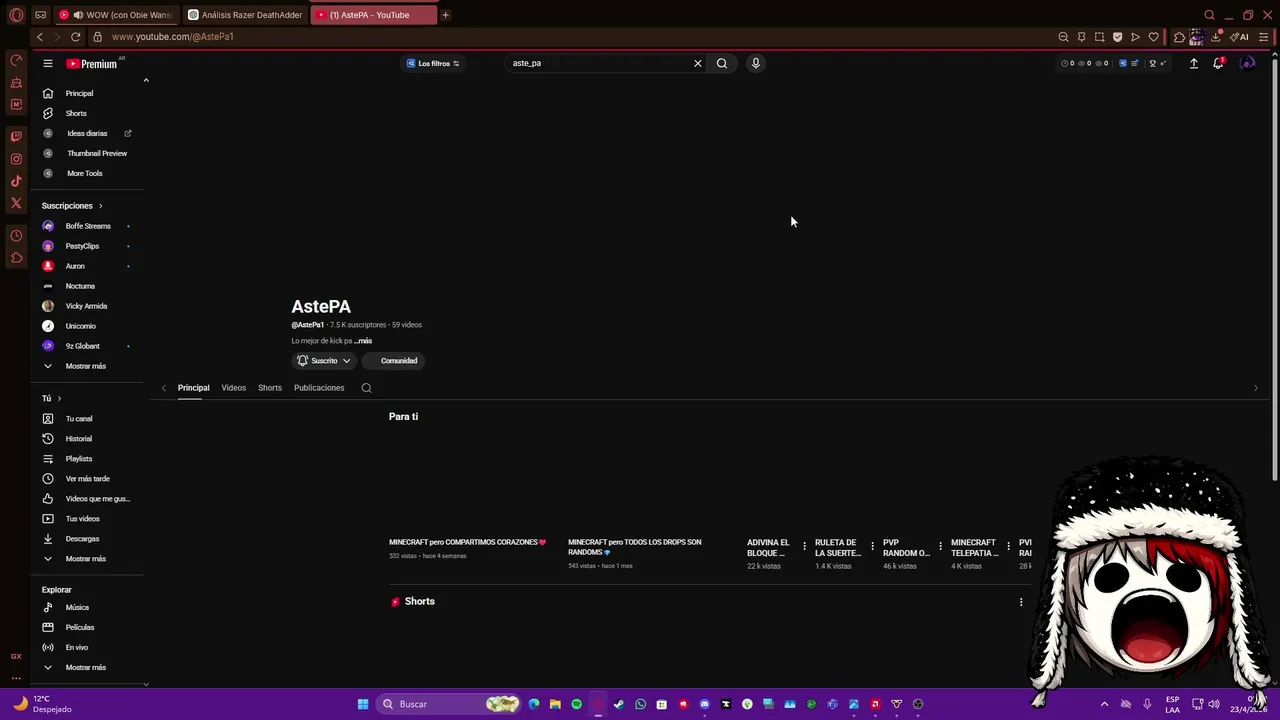
Task: Open Playlists in sidebar
Action: click(x=79, y=459)
